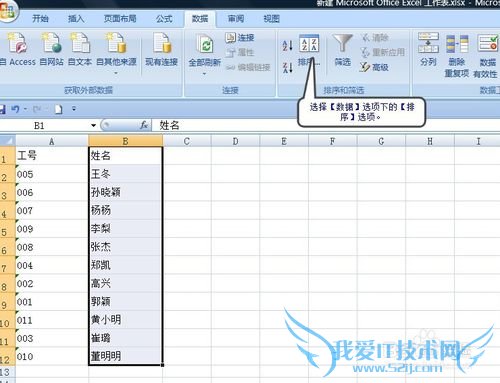This screenshot has width=500, height=383.
Task: Click the 属性 properties button
Action: pos(240,52)
